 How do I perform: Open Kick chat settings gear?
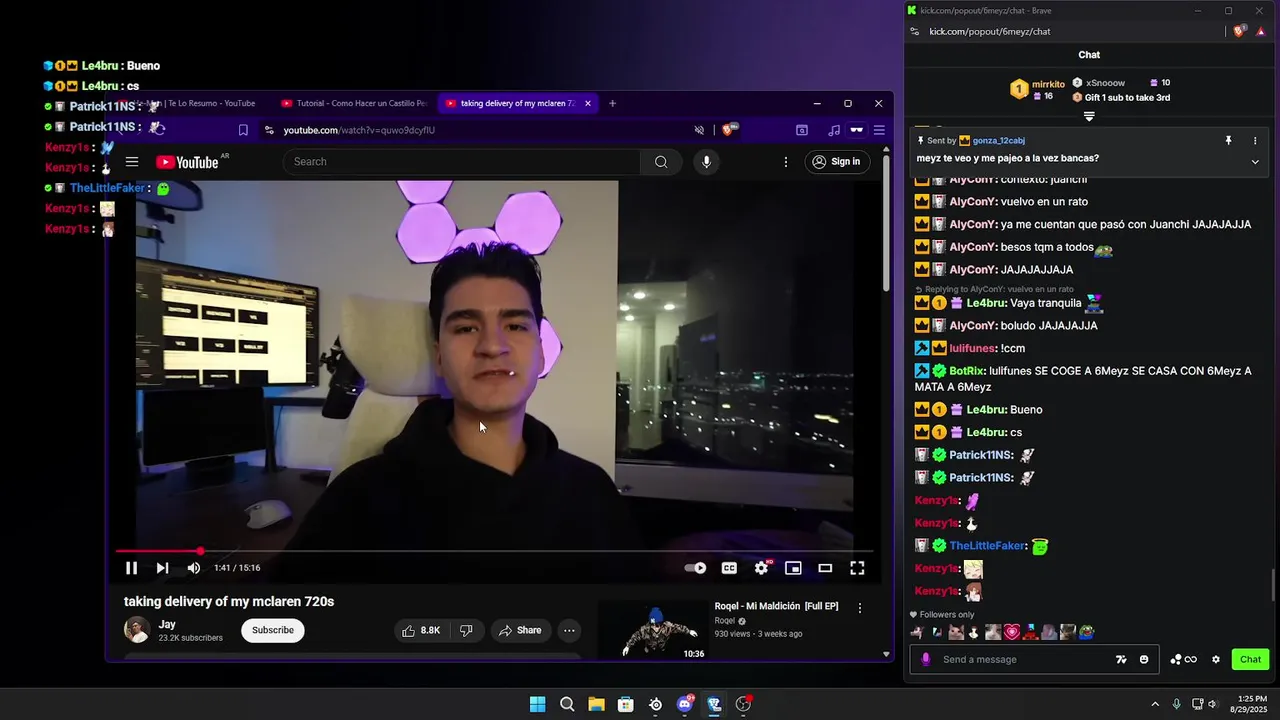tap(1216, 659)
